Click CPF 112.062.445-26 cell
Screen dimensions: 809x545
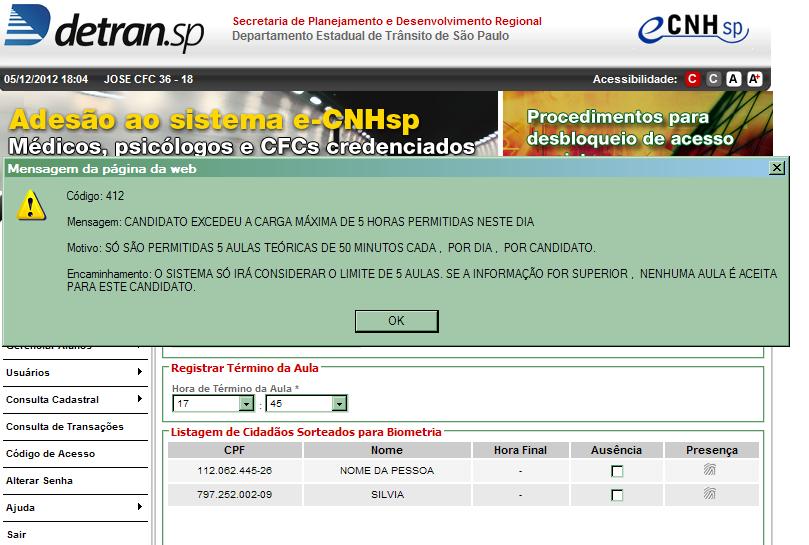[x=235, y=471]
